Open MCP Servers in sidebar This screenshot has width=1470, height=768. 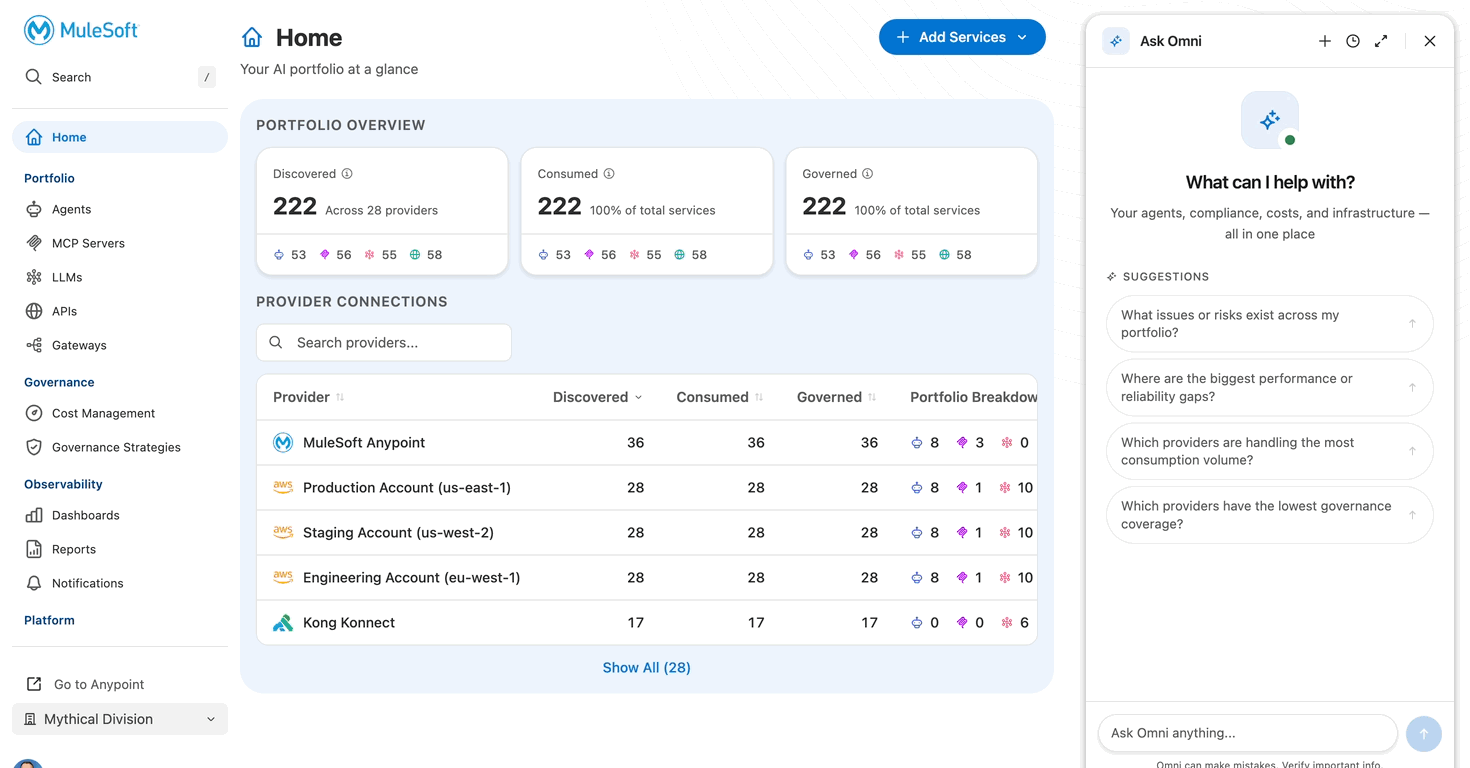(x=88, y=243)
